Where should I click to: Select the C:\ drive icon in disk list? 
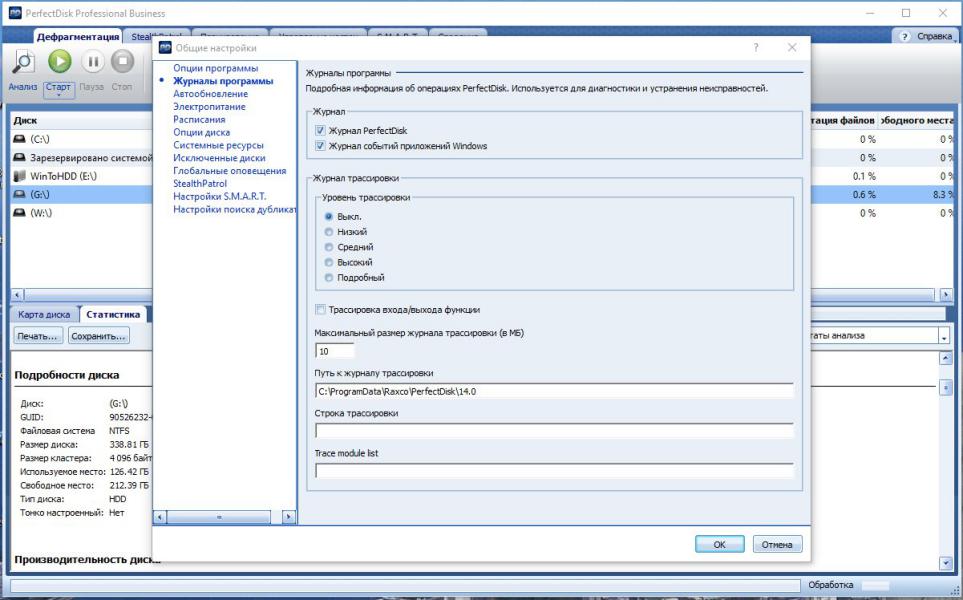coord(19,139)
